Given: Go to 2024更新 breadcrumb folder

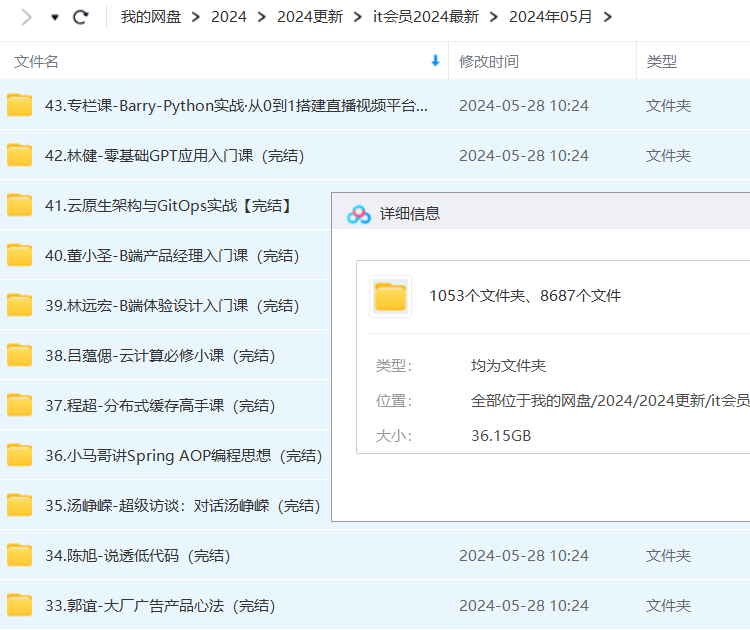Looking at the screenshot, I should [x=309, y=17].
